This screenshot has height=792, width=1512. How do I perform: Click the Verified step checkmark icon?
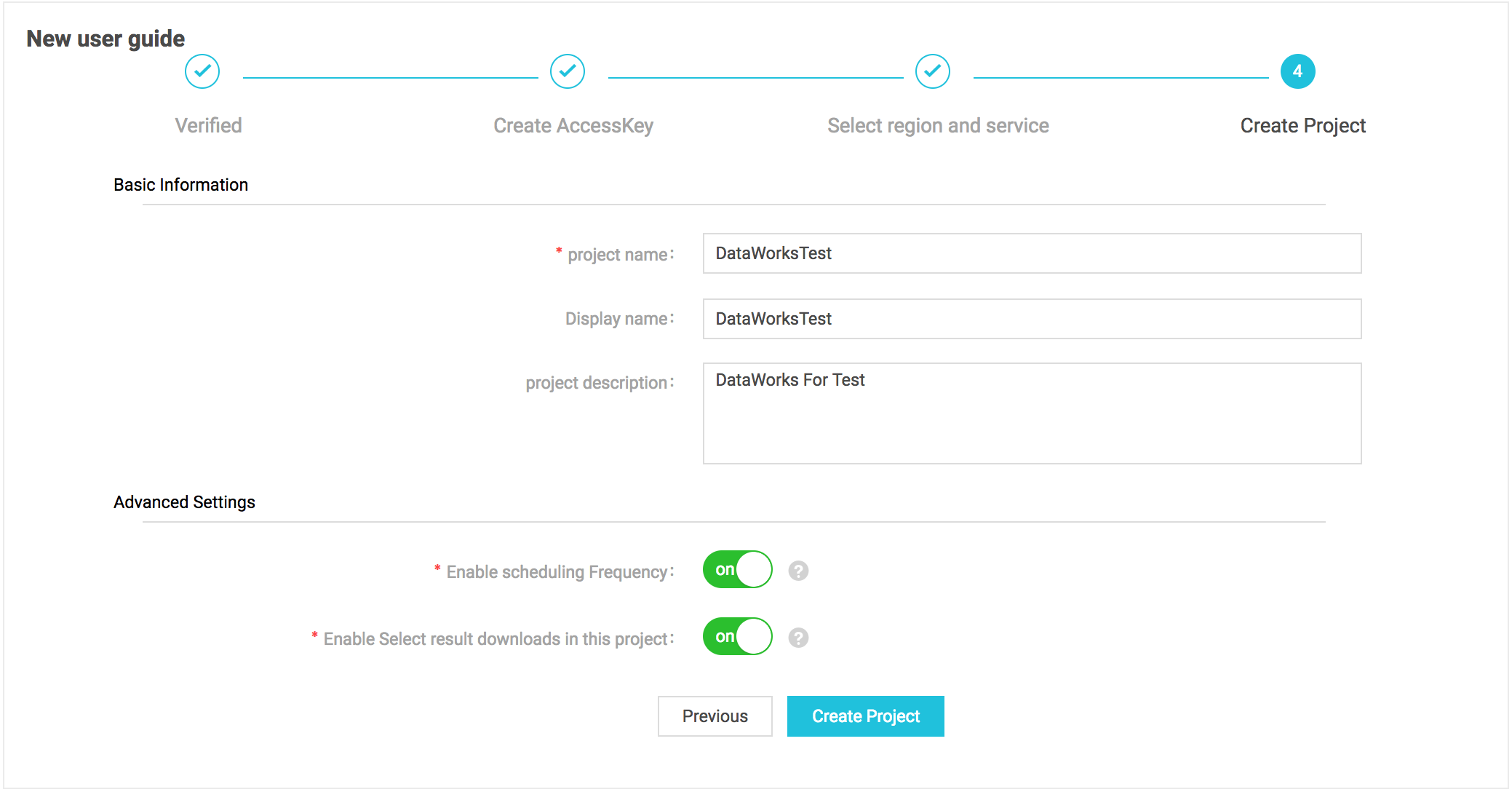[x=202, y=71]
